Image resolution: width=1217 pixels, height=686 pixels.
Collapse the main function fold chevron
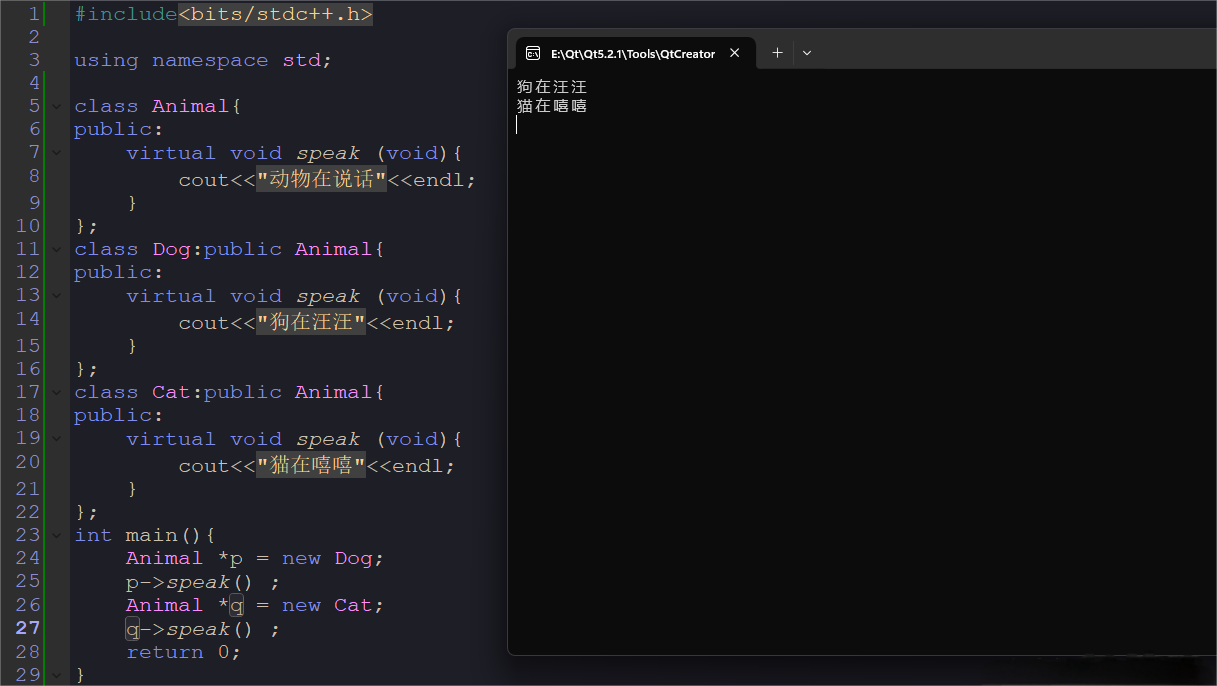coord(56,534)
